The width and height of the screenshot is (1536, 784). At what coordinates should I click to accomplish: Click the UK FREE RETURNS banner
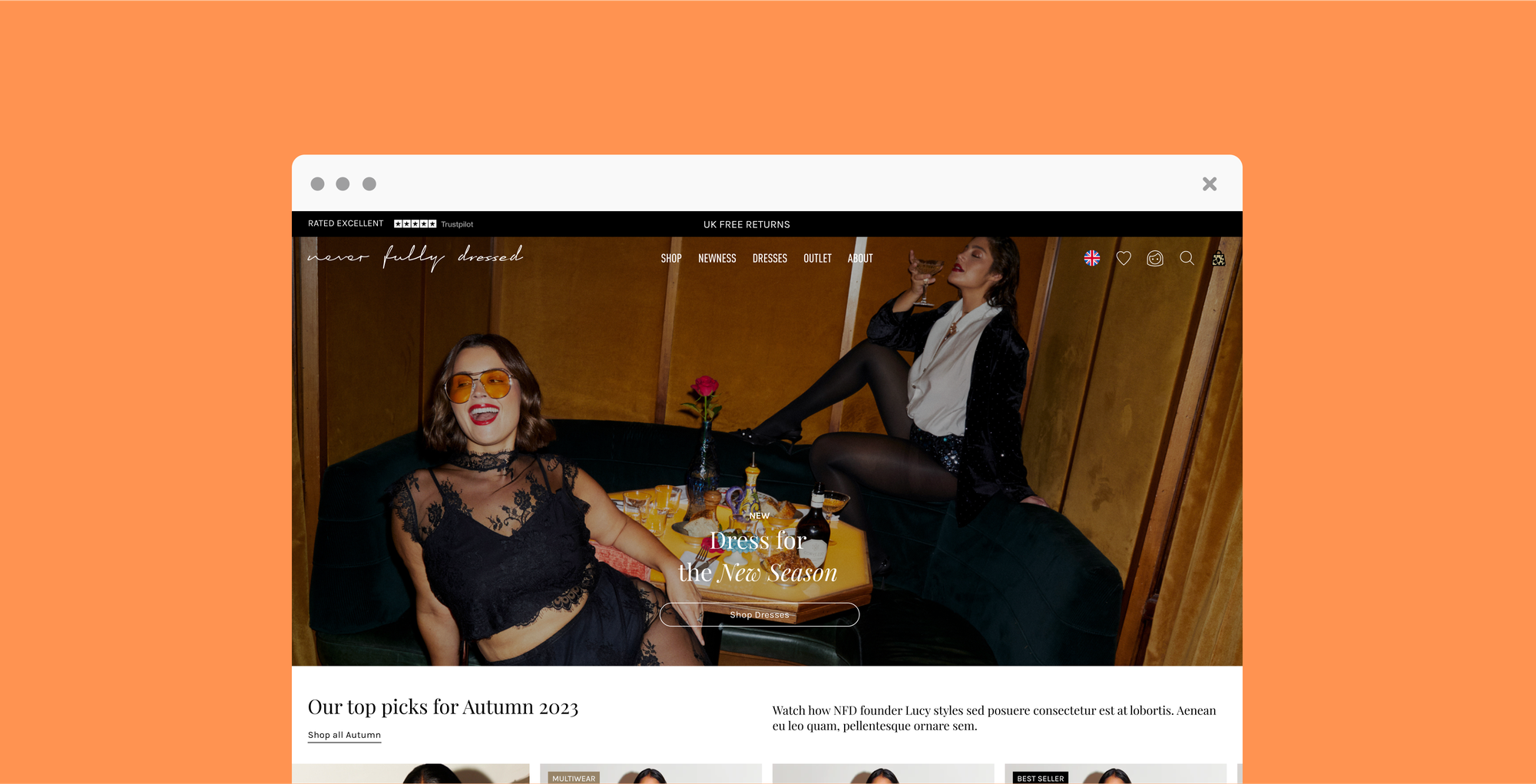point(746,224)
